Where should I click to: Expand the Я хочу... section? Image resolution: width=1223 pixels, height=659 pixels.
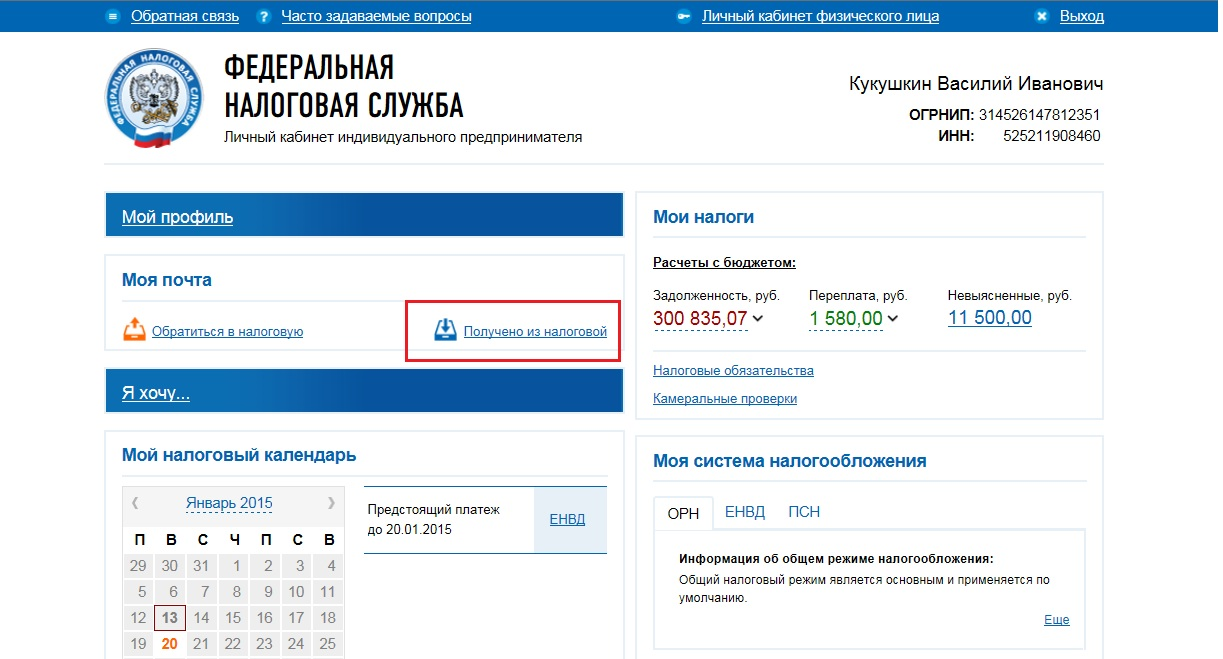point(156,393)
